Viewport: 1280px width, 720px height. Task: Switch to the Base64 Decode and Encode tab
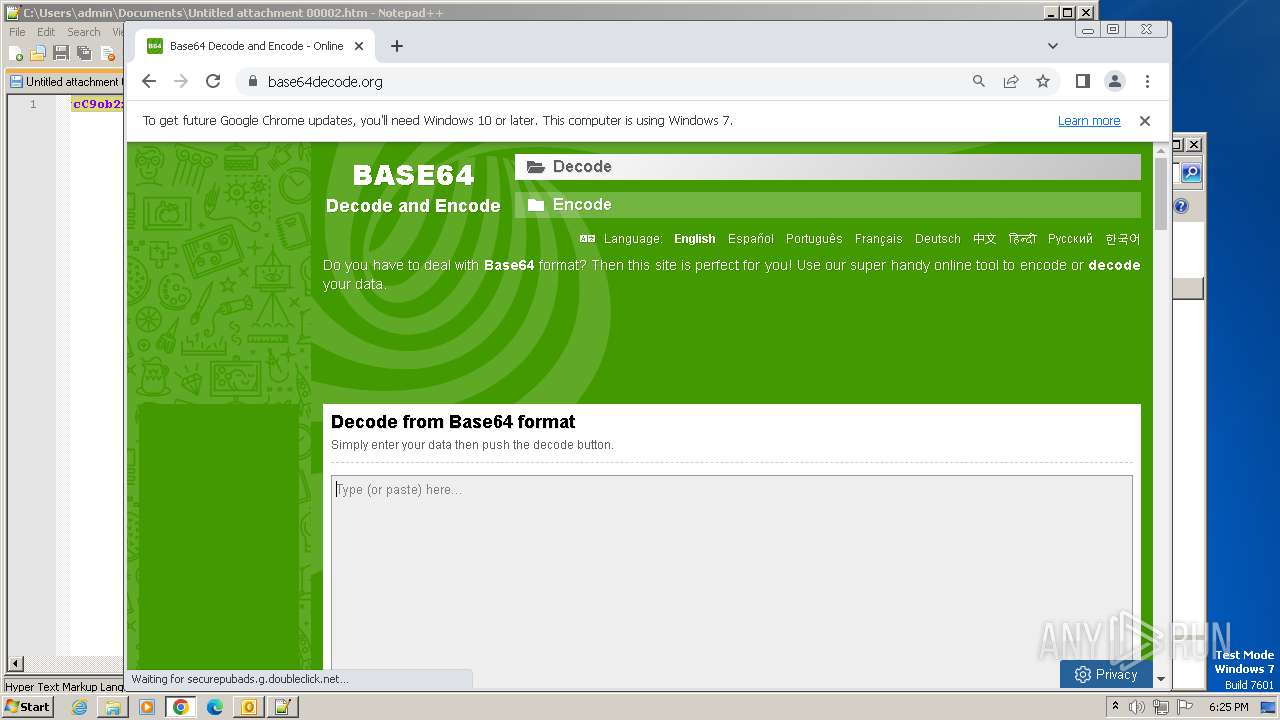(x=256, y=46)
